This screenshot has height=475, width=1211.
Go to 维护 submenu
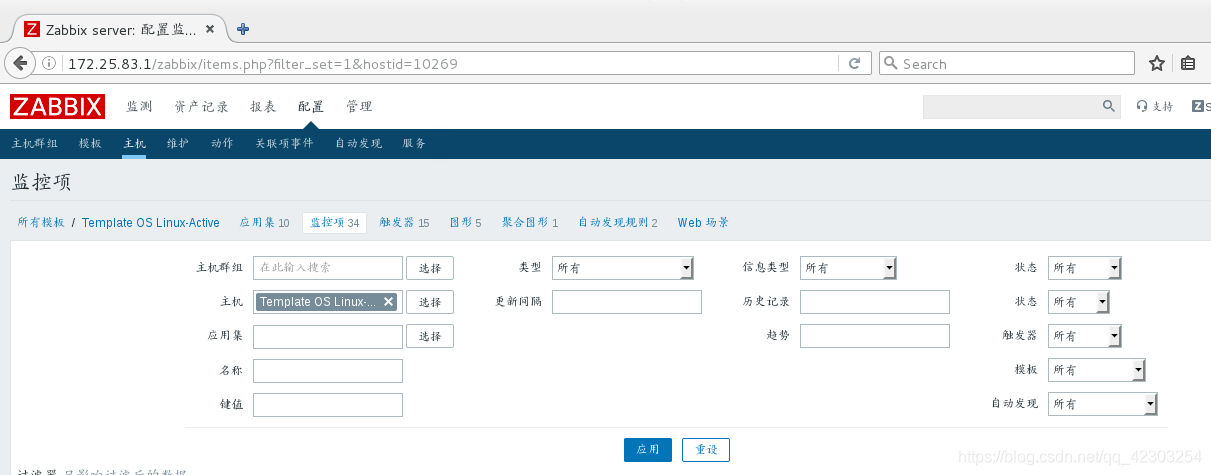coord(178,143)
